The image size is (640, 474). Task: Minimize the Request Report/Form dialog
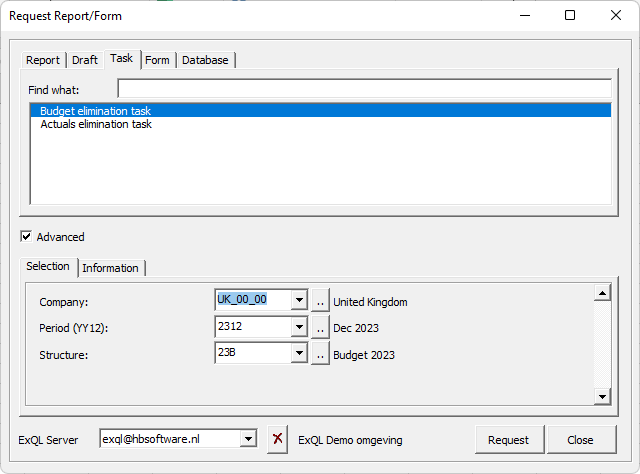[525, 16]
